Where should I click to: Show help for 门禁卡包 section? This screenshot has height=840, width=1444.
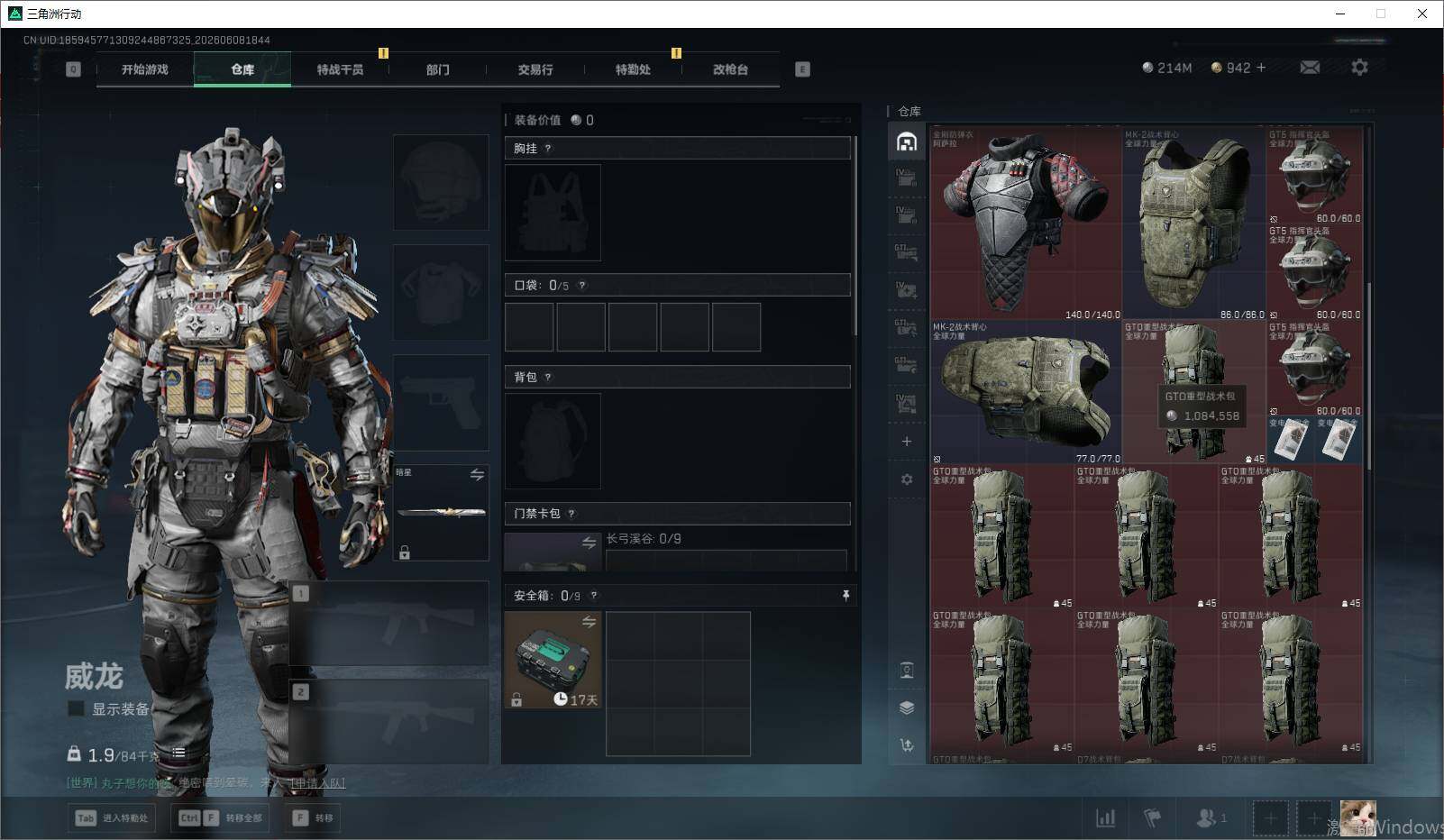[571, 514]
